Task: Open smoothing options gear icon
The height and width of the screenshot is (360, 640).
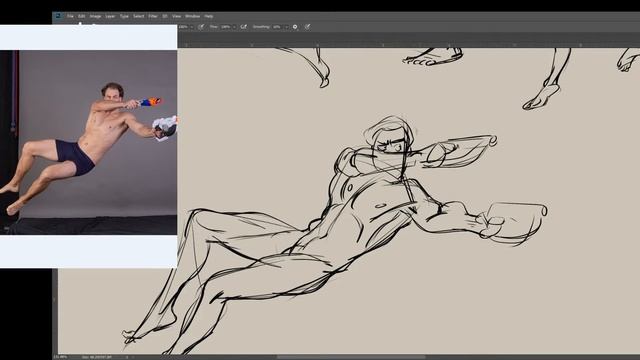Action: coord(295,27)
